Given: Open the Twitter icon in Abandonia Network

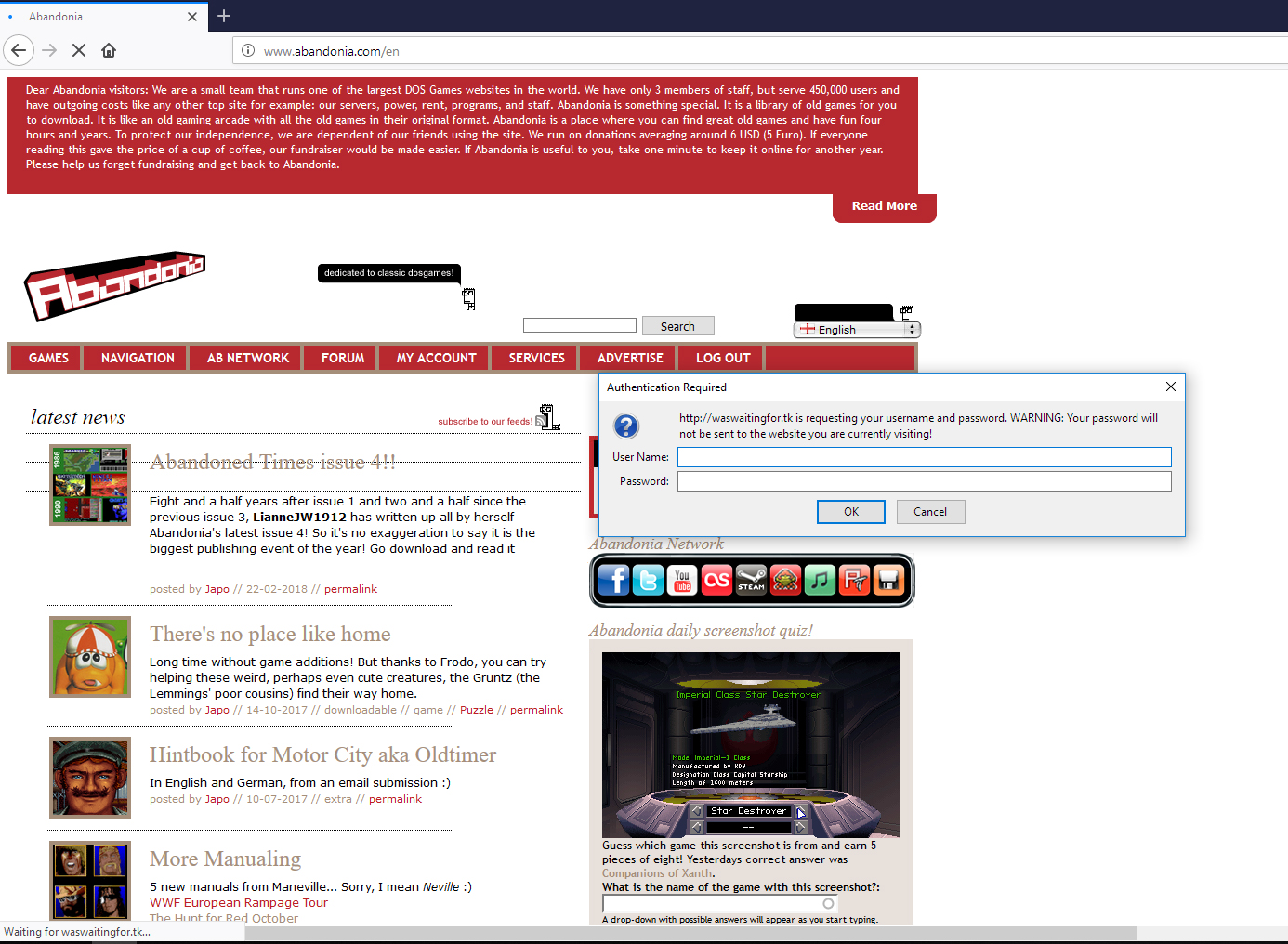Looking at the screenshot, I should click(648, 581).
